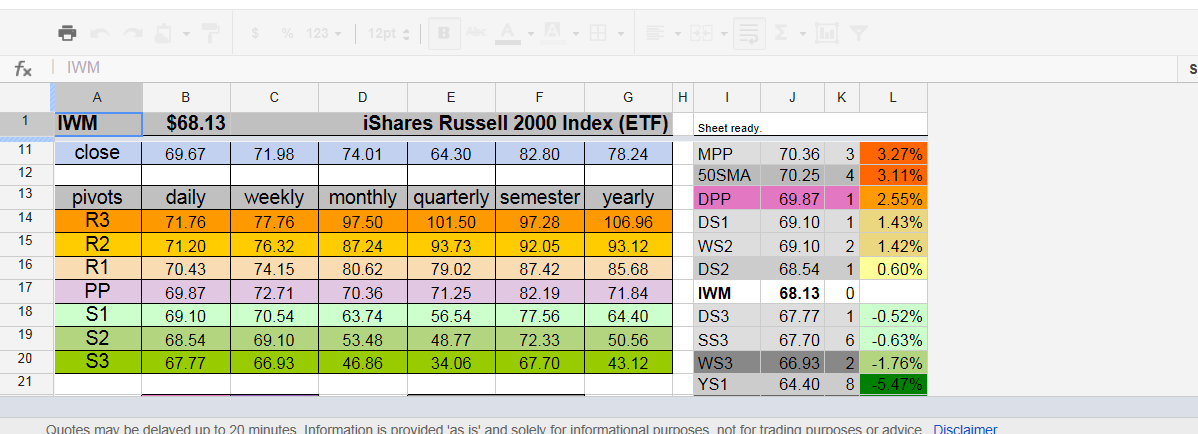The image size is (1198, 434).
Task: Click the pink DPP label cell
Action: (x=727, y=199)
